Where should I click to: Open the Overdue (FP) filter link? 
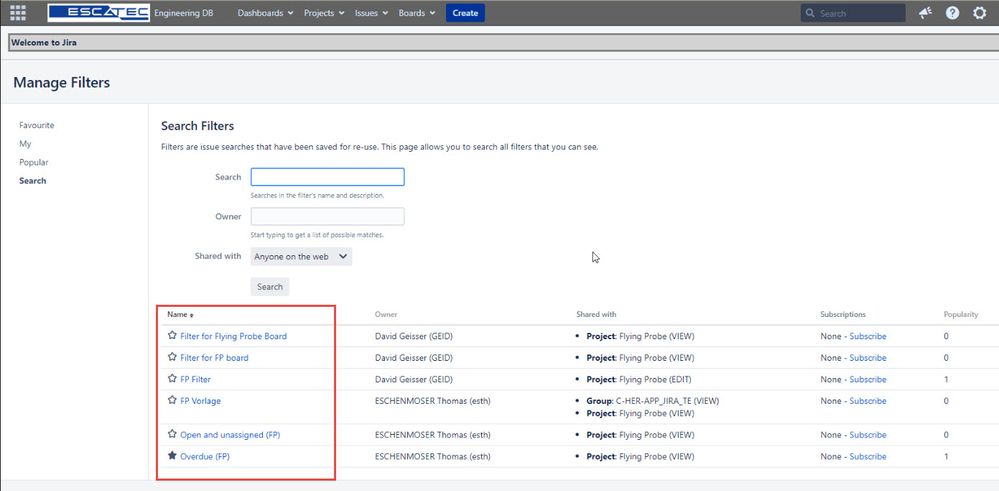[x=205, y=457]
